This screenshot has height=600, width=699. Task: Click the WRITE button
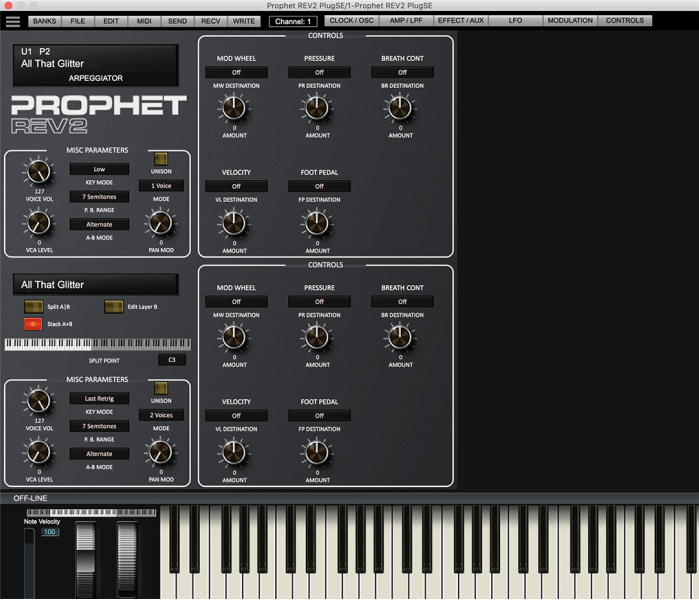tap(244, 21)
